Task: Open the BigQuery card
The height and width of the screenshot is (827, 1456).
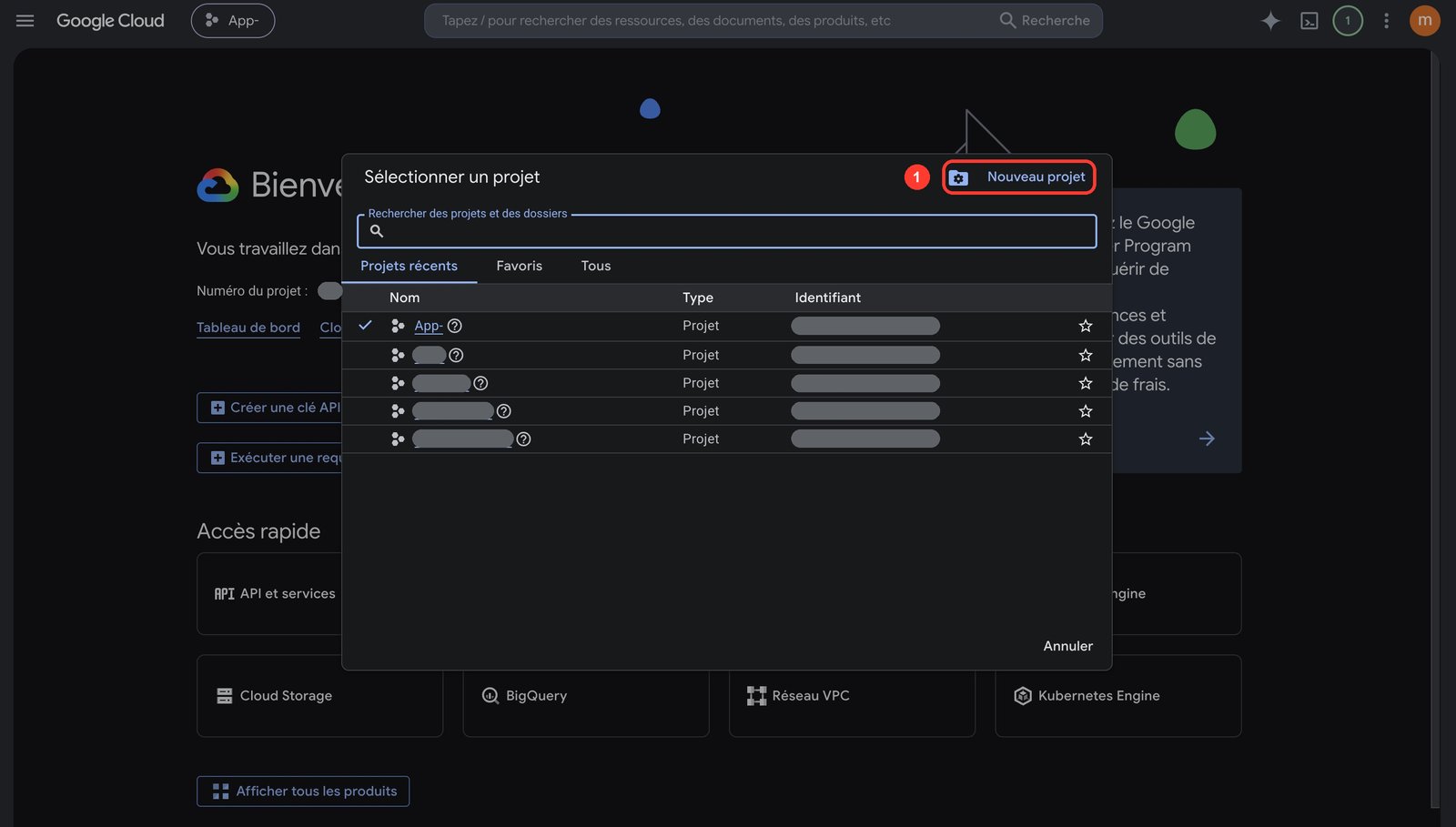Action: pyautogui.click(x=586, y=696)
